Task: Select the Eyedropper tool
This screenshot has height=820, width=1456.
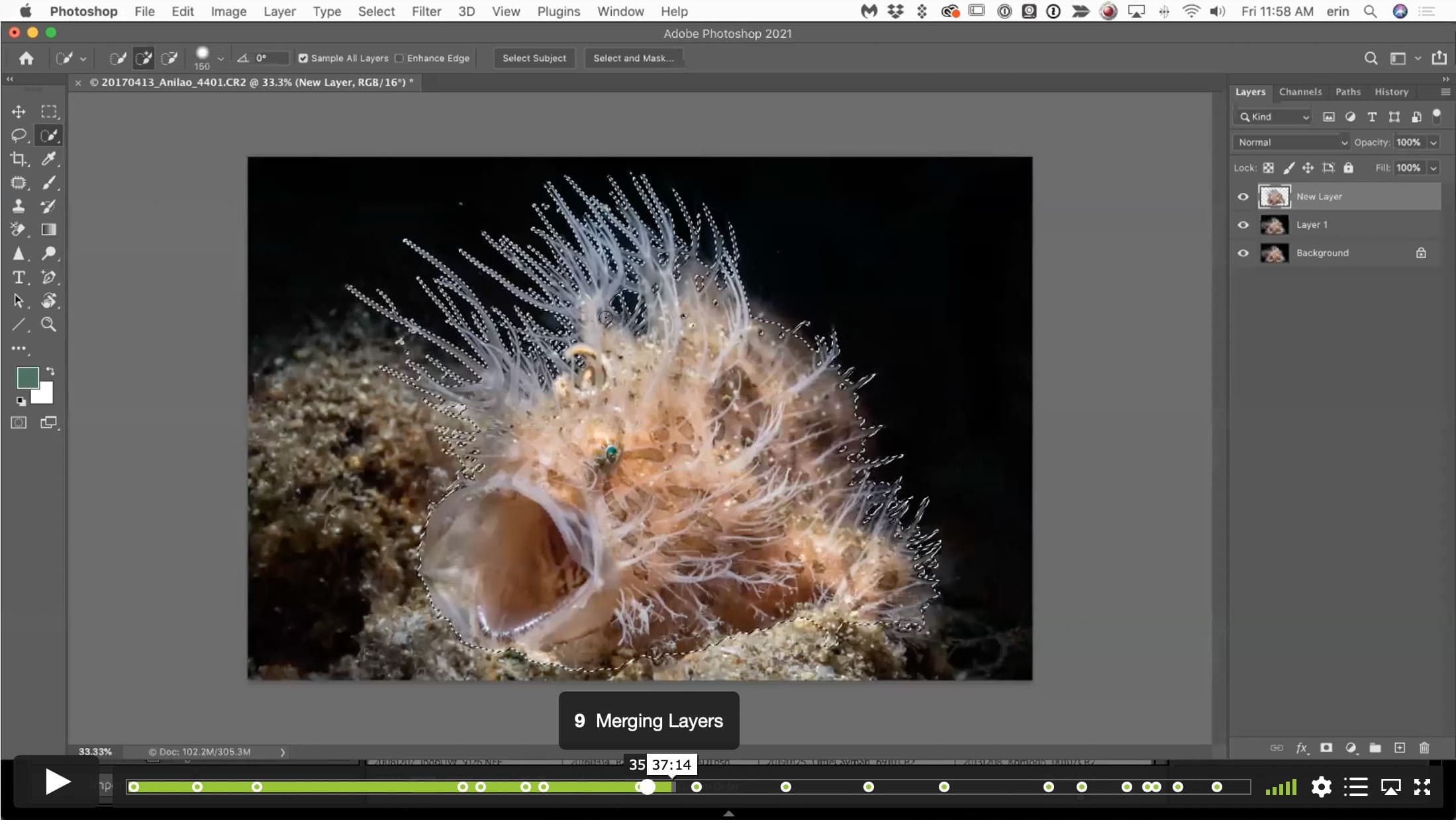Action: tap(49, 159)
